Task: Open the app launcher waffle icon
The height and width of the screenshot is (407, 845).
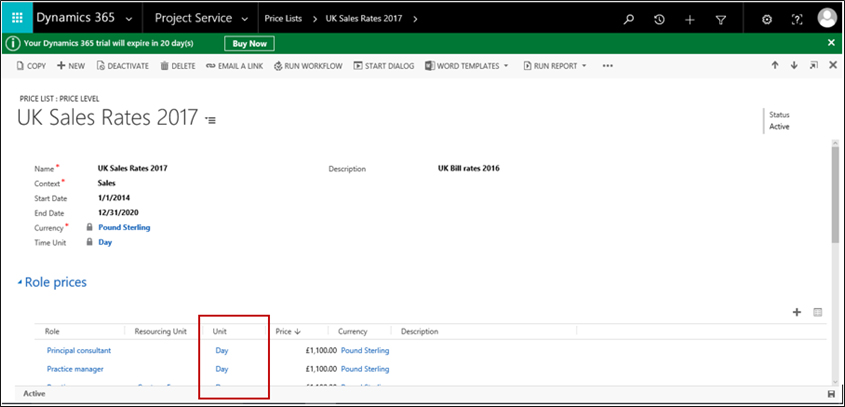Action: click(x=17, y=18)
